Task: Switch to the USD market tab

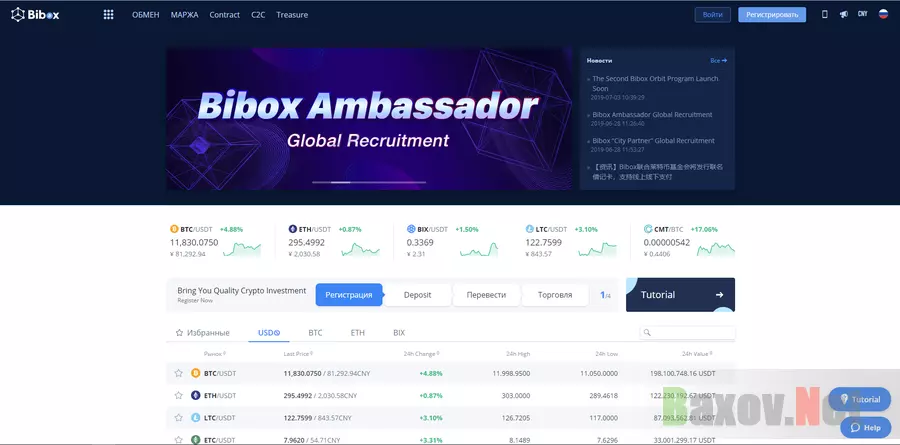Action: click(x=269, y=332)
